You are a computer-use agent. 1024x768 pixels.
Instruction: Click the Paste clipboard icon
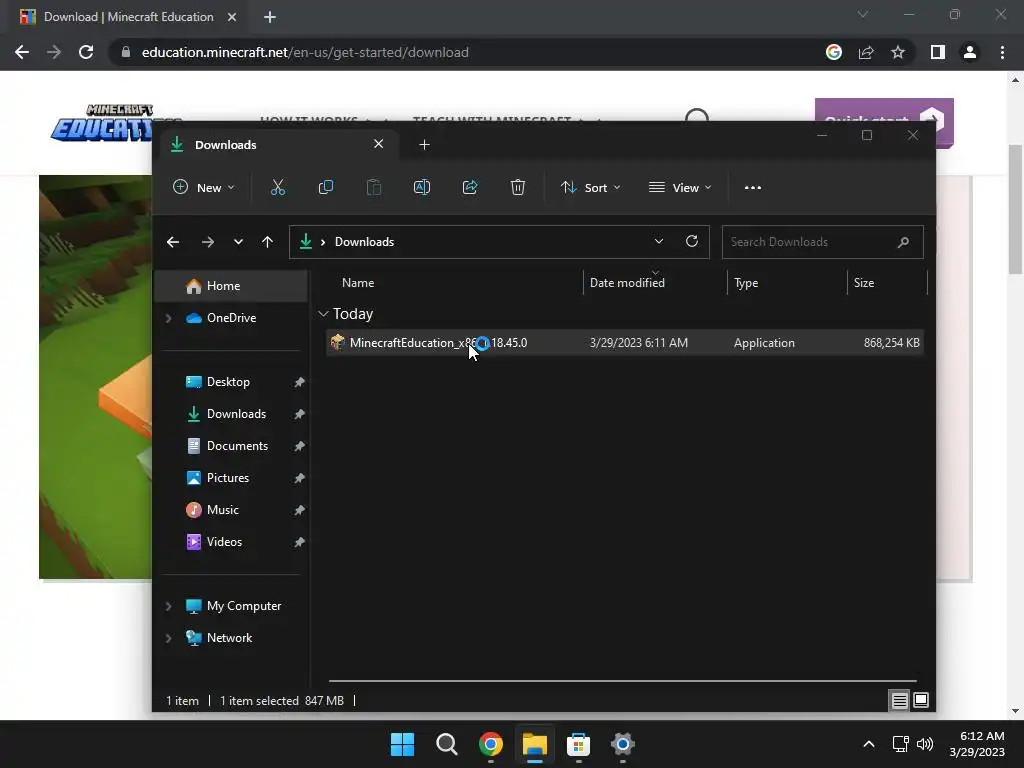374,187
